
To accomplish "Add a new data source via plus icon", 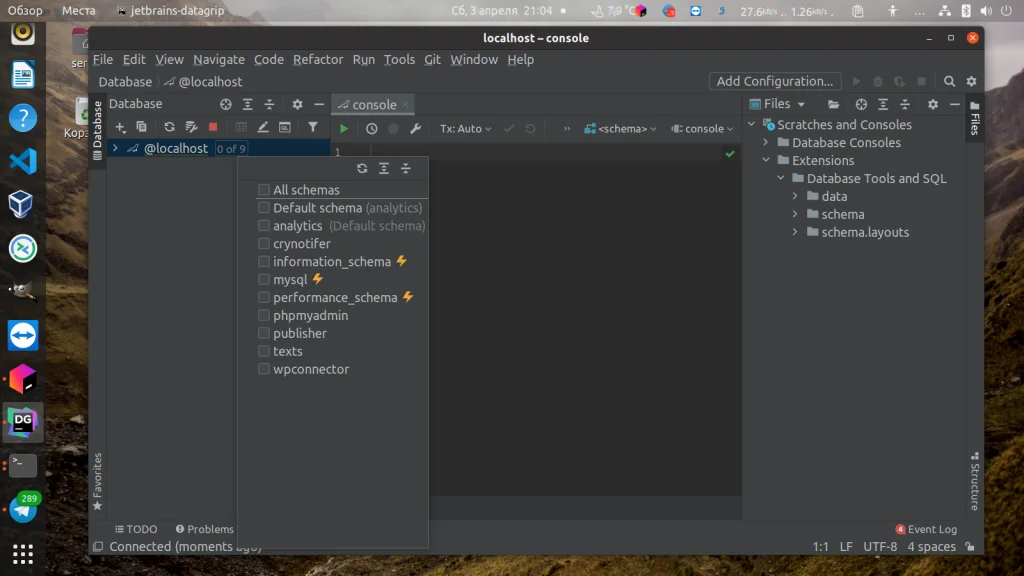I will coord(122,128).
